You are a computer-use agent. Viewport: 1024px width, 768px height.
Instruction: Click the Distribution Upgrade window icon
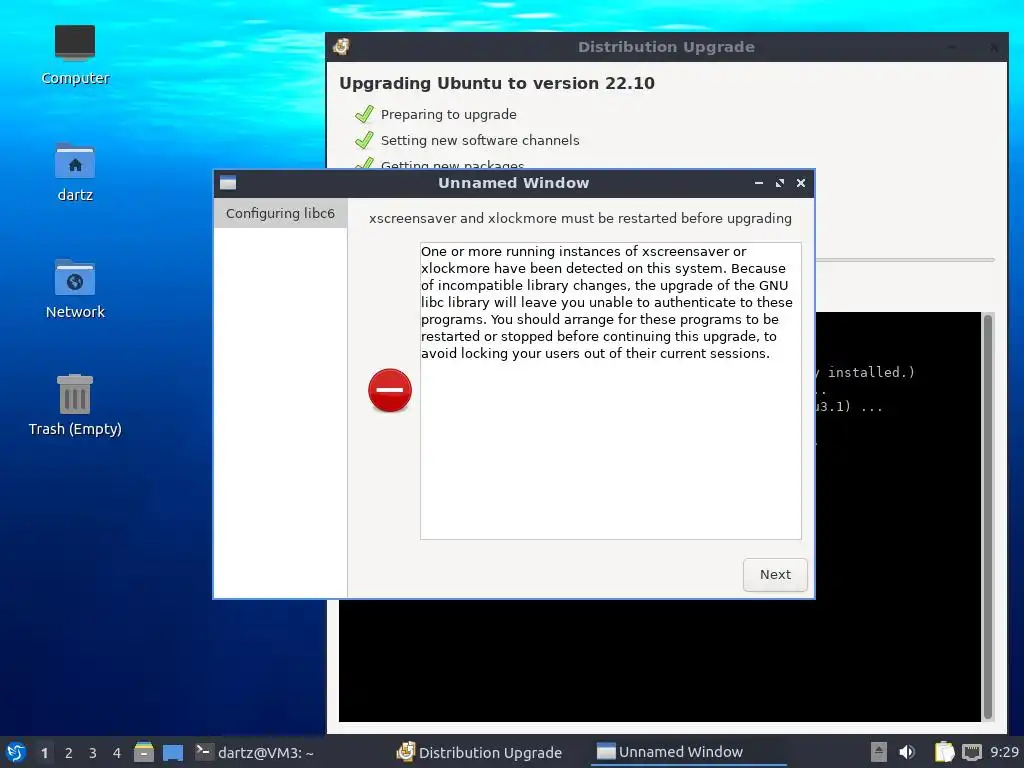(341, 46)
